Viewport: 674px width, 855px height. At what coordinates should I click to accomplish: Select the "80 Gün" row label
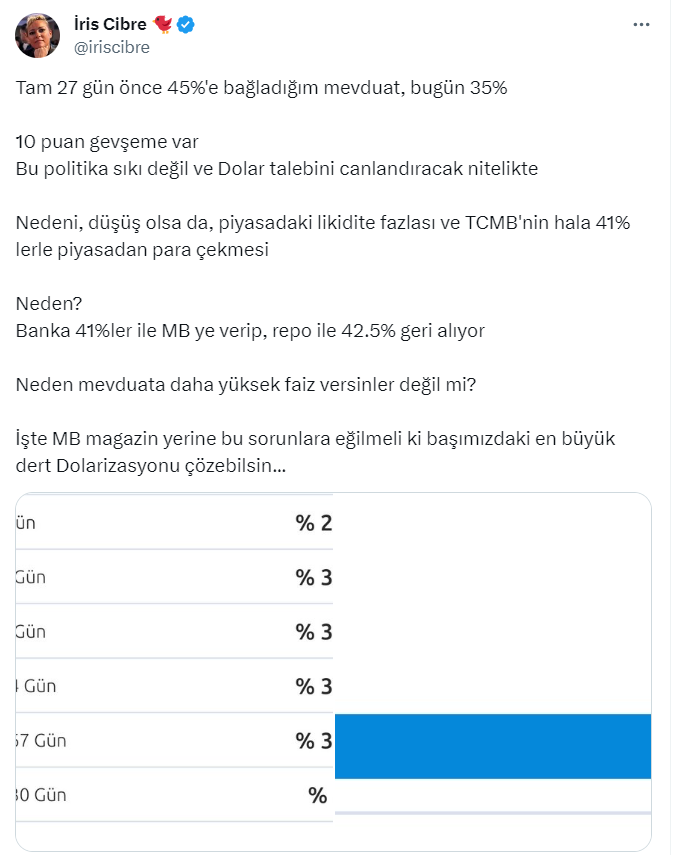(x=41, y=796)
